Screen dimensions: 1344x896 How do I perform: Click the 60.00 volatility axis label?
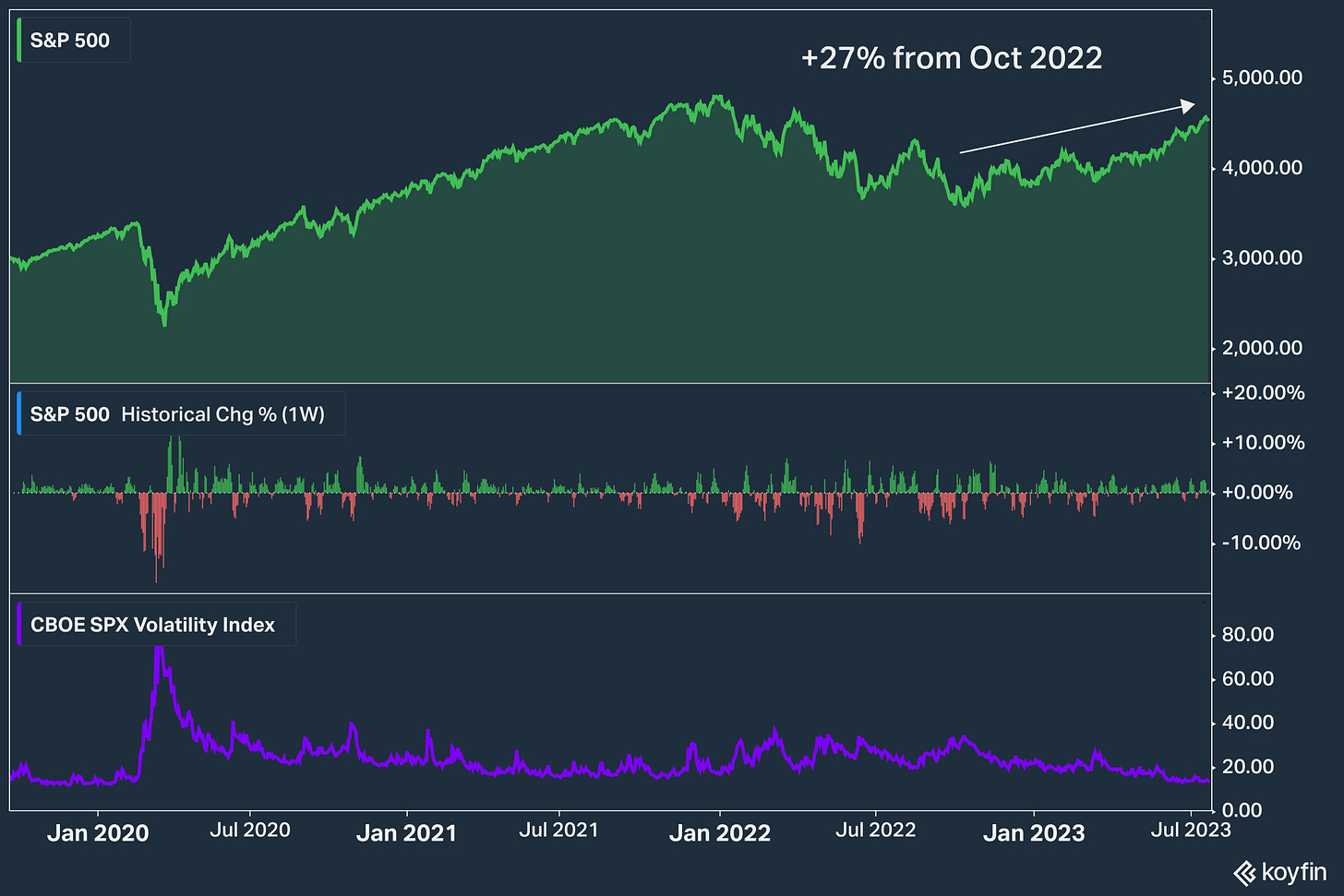(1248, 679)
